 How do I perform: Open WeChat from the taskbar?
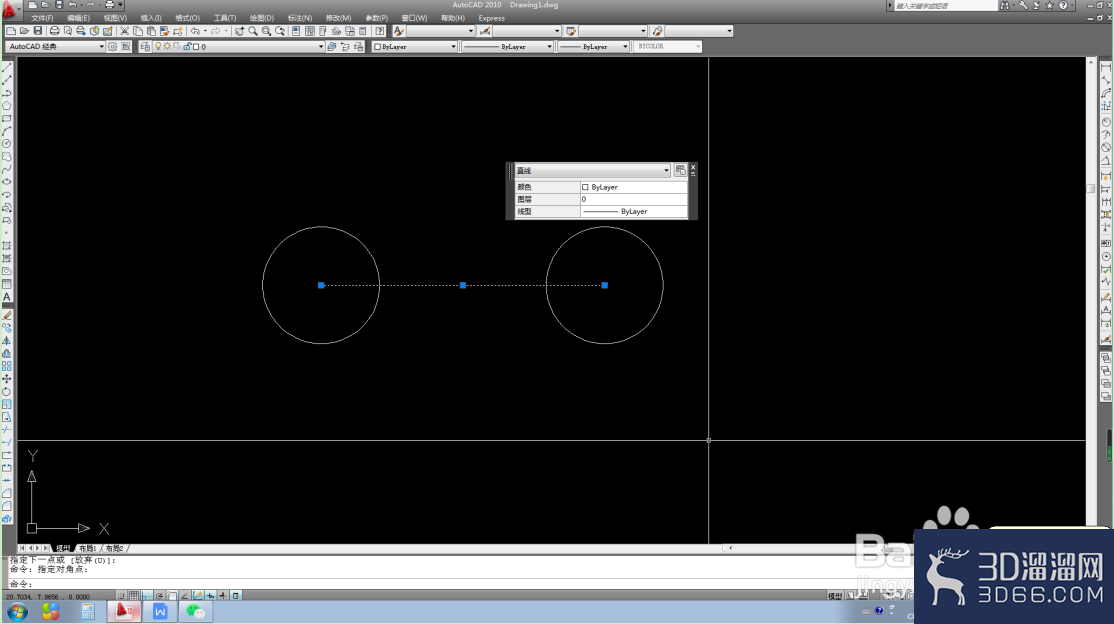point(195,611)
